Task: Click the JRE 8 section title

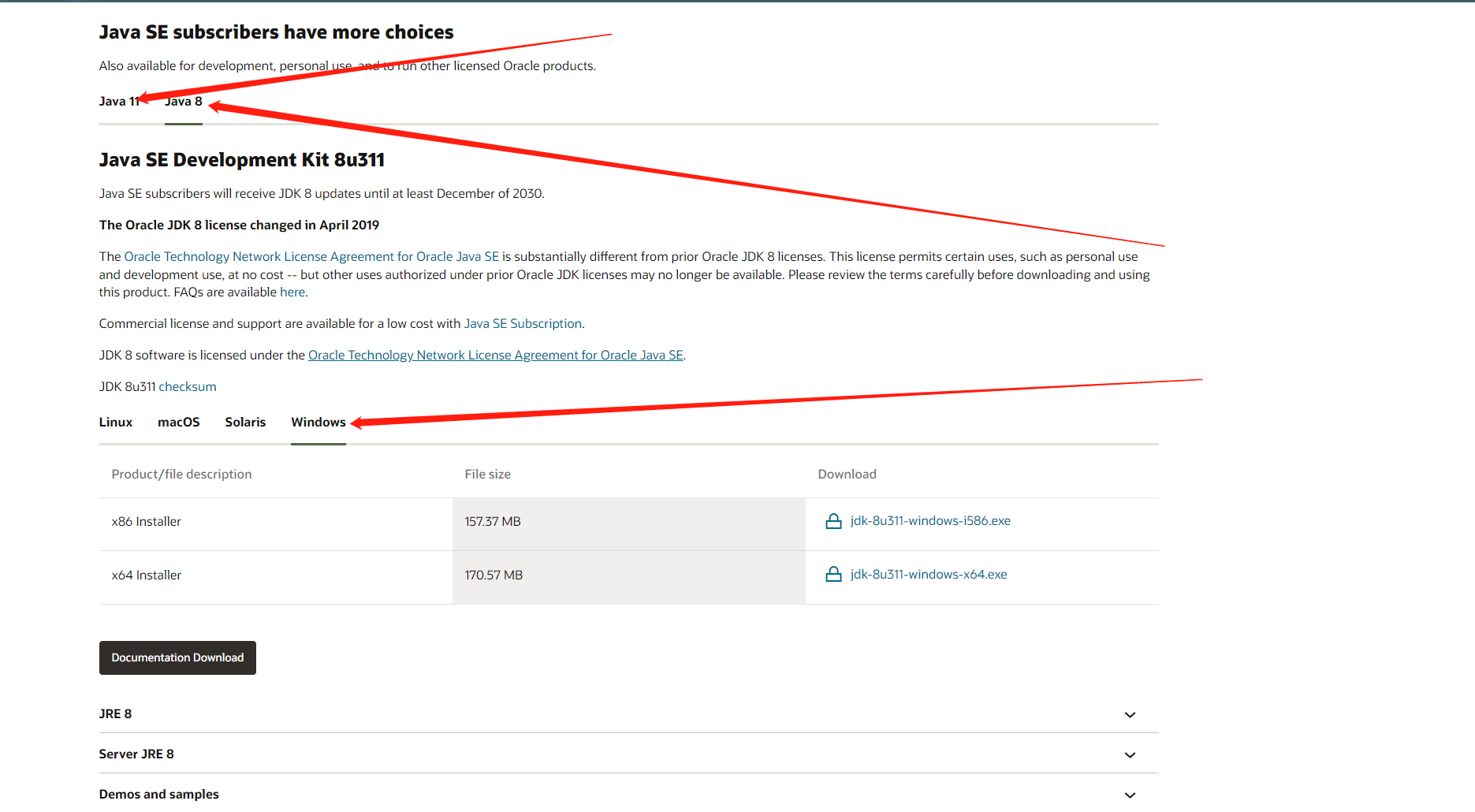Action: pyautogui.click(x=115, y=714)
